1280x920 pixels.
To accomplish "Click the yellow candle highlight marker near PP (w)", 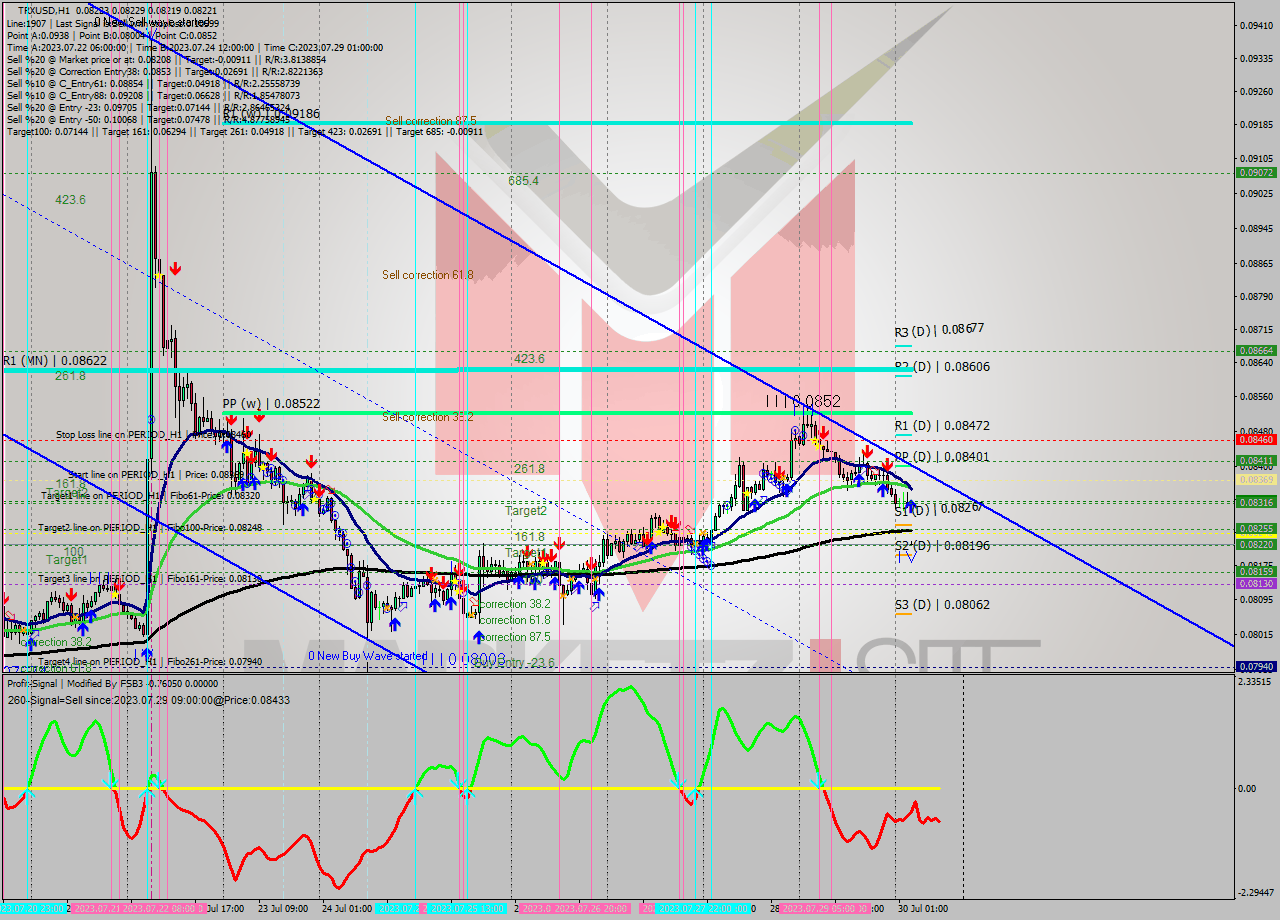I will point(247,453).
